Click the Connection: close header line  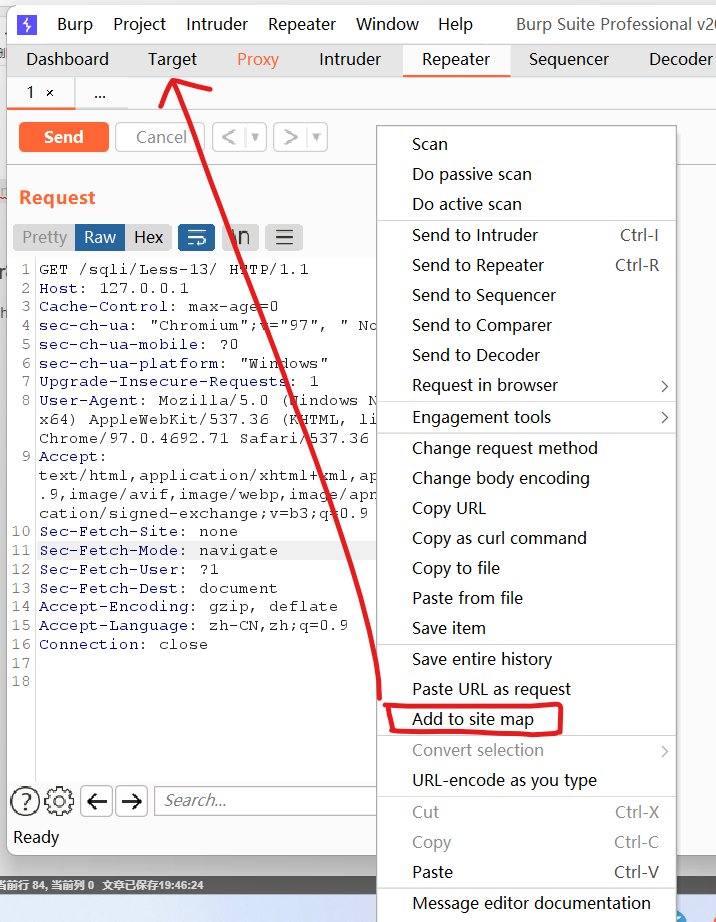point(123,644)
